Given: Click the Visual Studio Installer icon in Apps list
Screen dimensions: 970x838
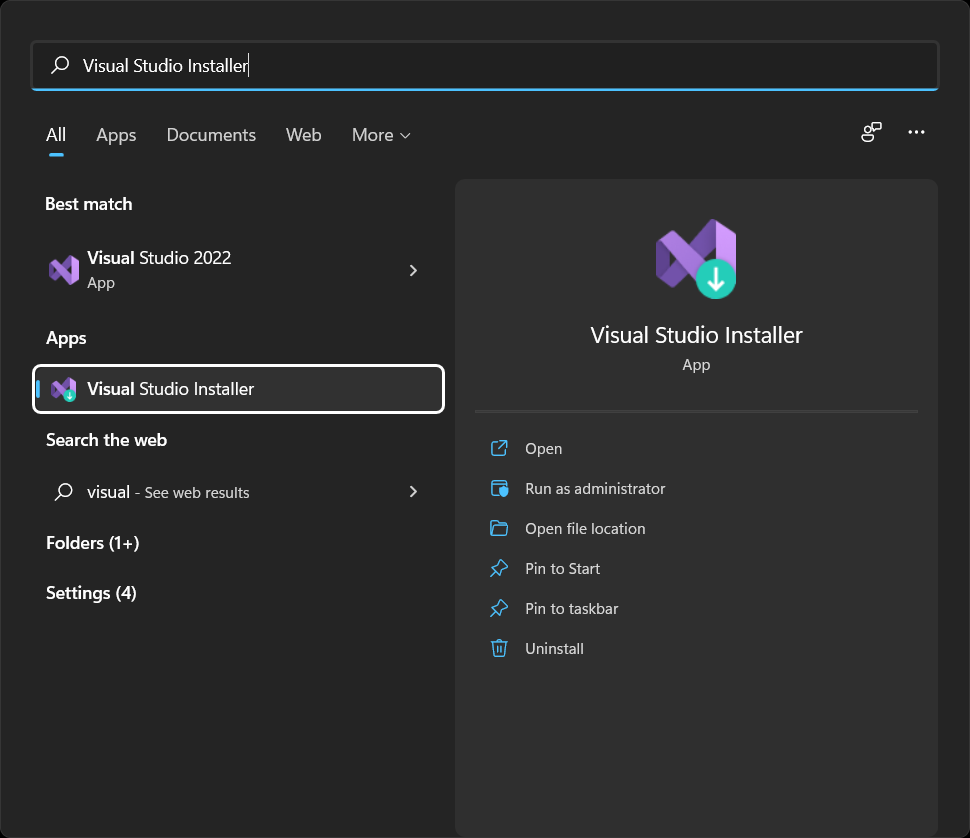Looking at the screenshot, I should click(x=64, y=389).
